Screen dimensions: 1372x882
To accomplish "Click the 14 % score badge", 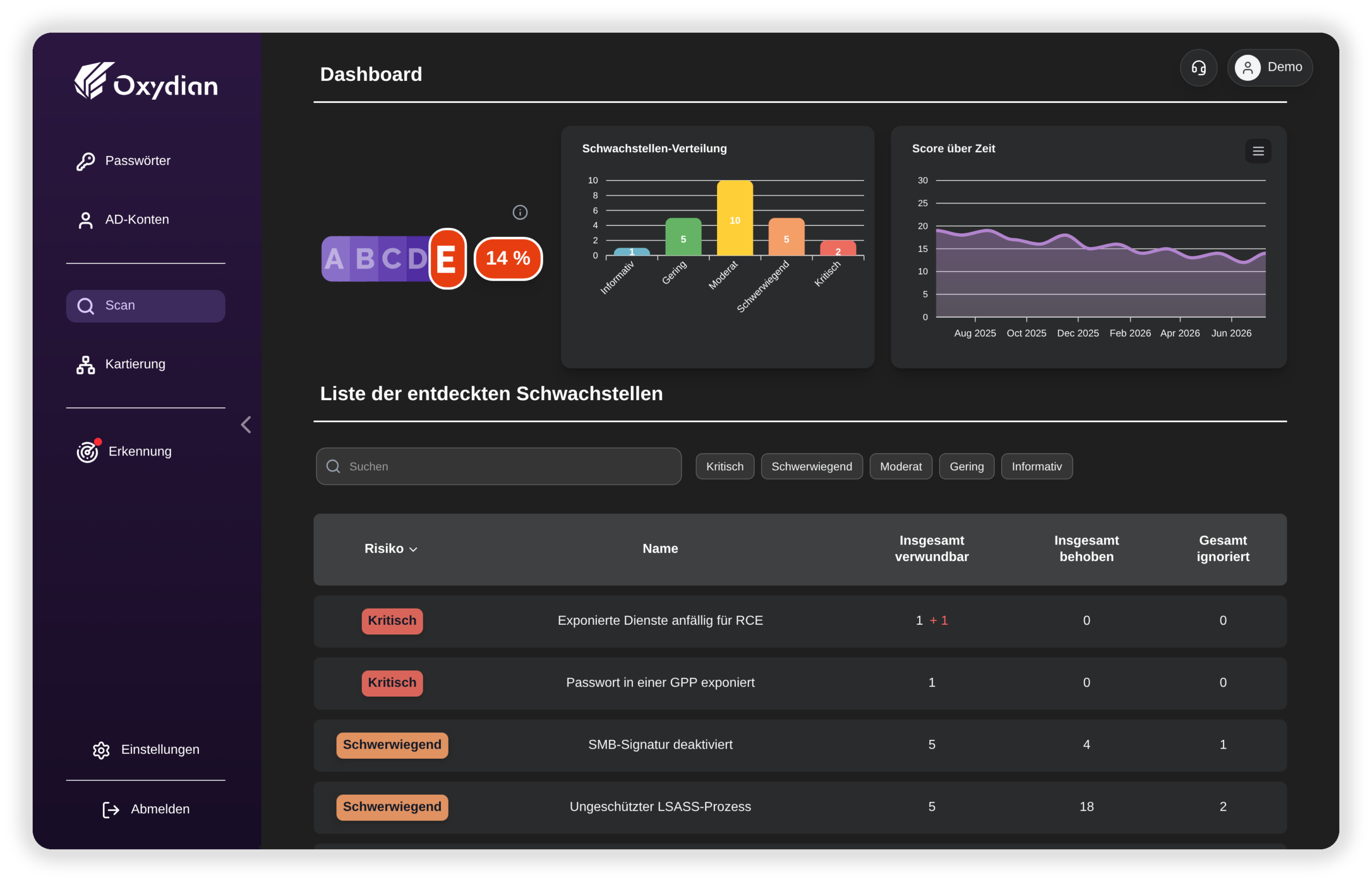I will pyautogui.click(x=508, y=258).
